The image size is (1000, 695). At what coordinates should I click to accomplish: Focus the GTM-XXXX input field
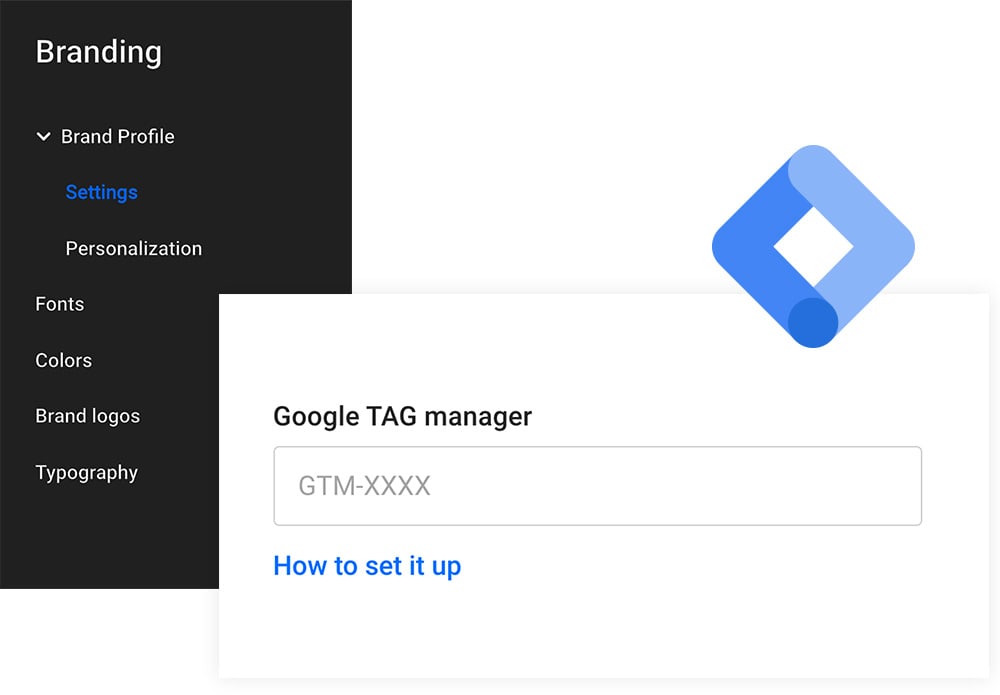click(596, 486)
